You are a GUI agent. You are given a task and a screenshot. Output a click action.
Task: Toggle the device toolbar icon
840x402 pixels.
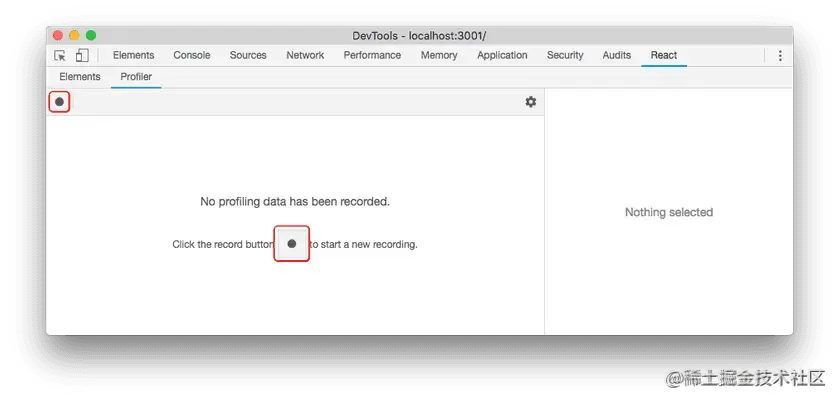[82, 55]
